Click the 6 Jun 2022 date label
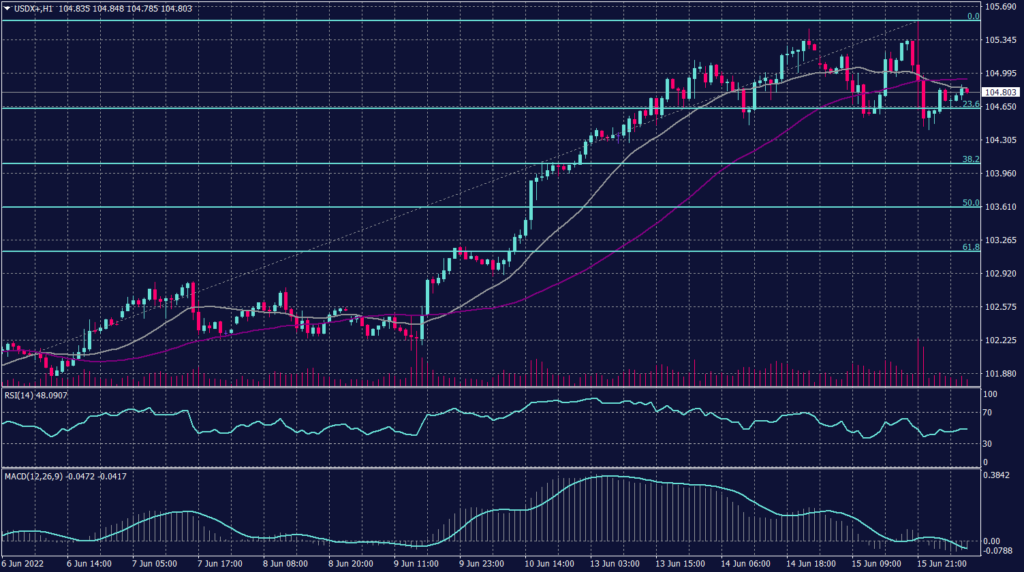This screenshot has height=572, width=1024. pyautogui.click(x=26, y=564)
